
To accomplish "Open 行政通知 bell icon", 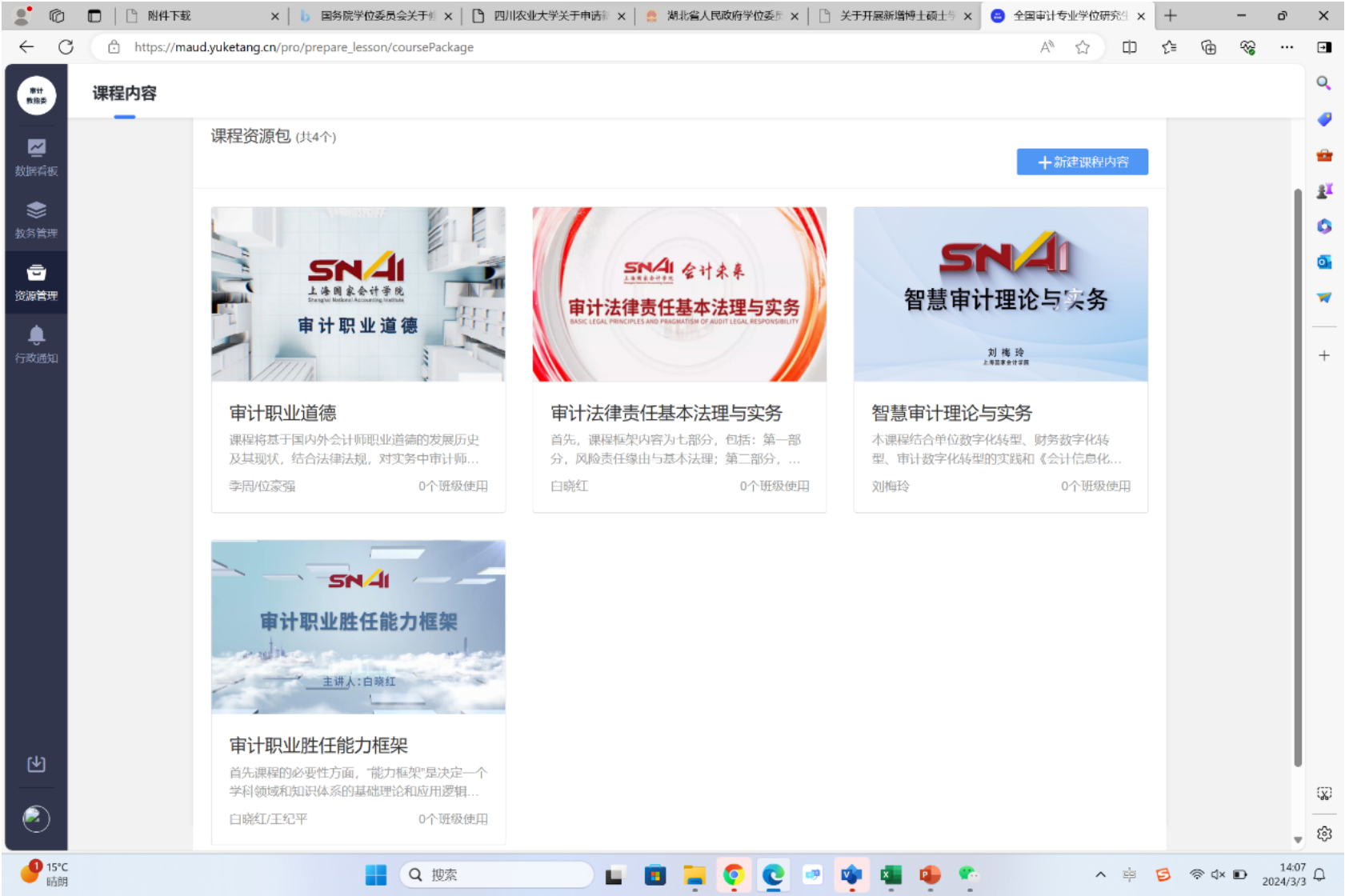I will [x=36, y=343].
